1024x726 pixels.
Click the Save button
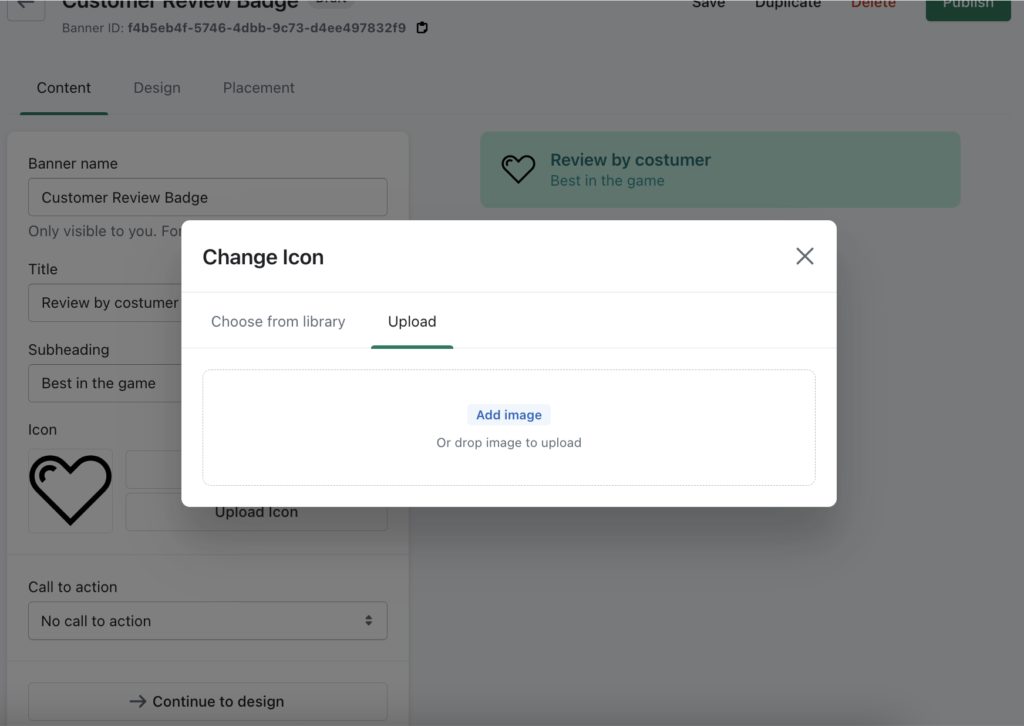(708, 5)
